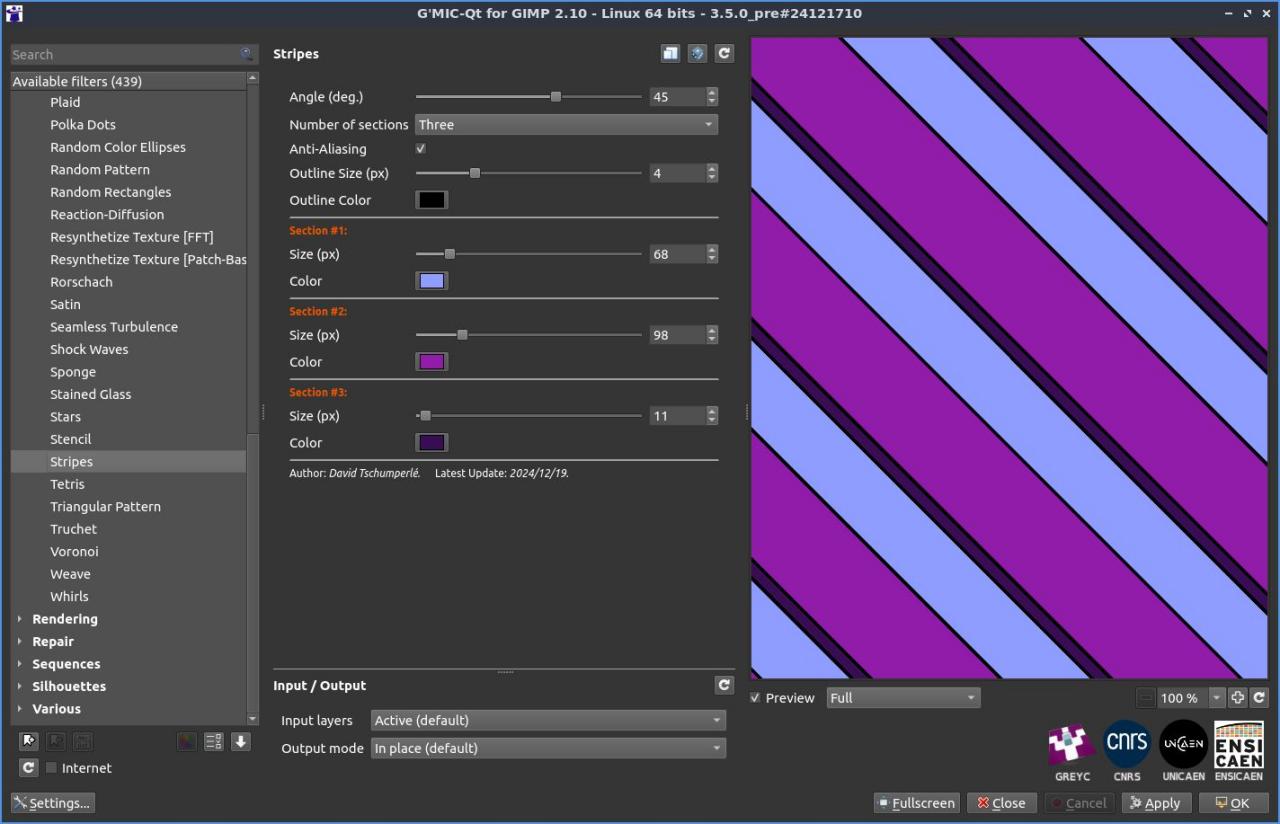This screenshot has width=1280, height=824.
Task: Click the Fullscreen button
Action: 916,803
